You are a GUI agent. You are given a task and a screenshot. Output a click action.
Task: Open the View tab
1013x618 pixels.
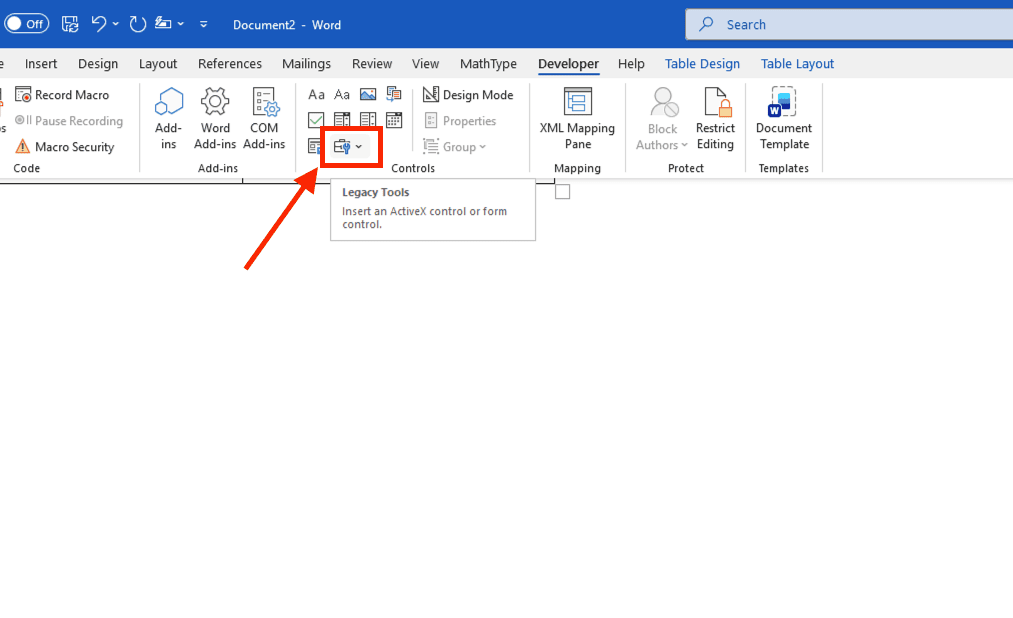click(425, 64)
